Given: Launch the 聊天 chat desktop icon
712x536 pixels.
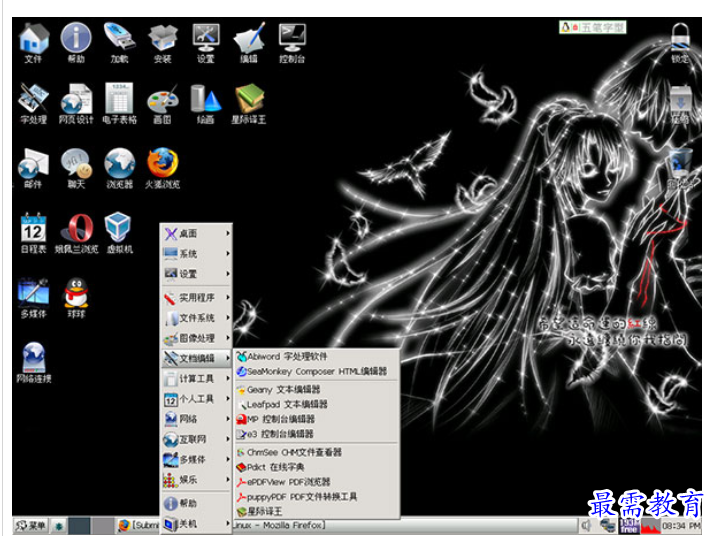Looking at the screenshot, I should click(x=76, y=168).
